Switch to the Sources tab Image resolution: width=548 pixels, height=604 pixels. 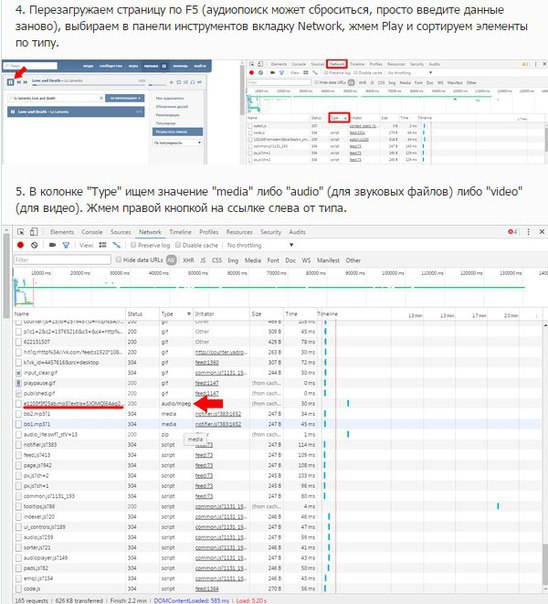pyautogui.click(x=121, y=232)
